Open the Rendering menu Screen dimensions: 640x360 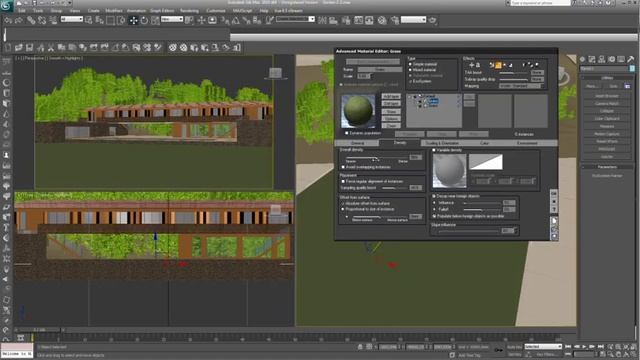(x=189, y=11)
